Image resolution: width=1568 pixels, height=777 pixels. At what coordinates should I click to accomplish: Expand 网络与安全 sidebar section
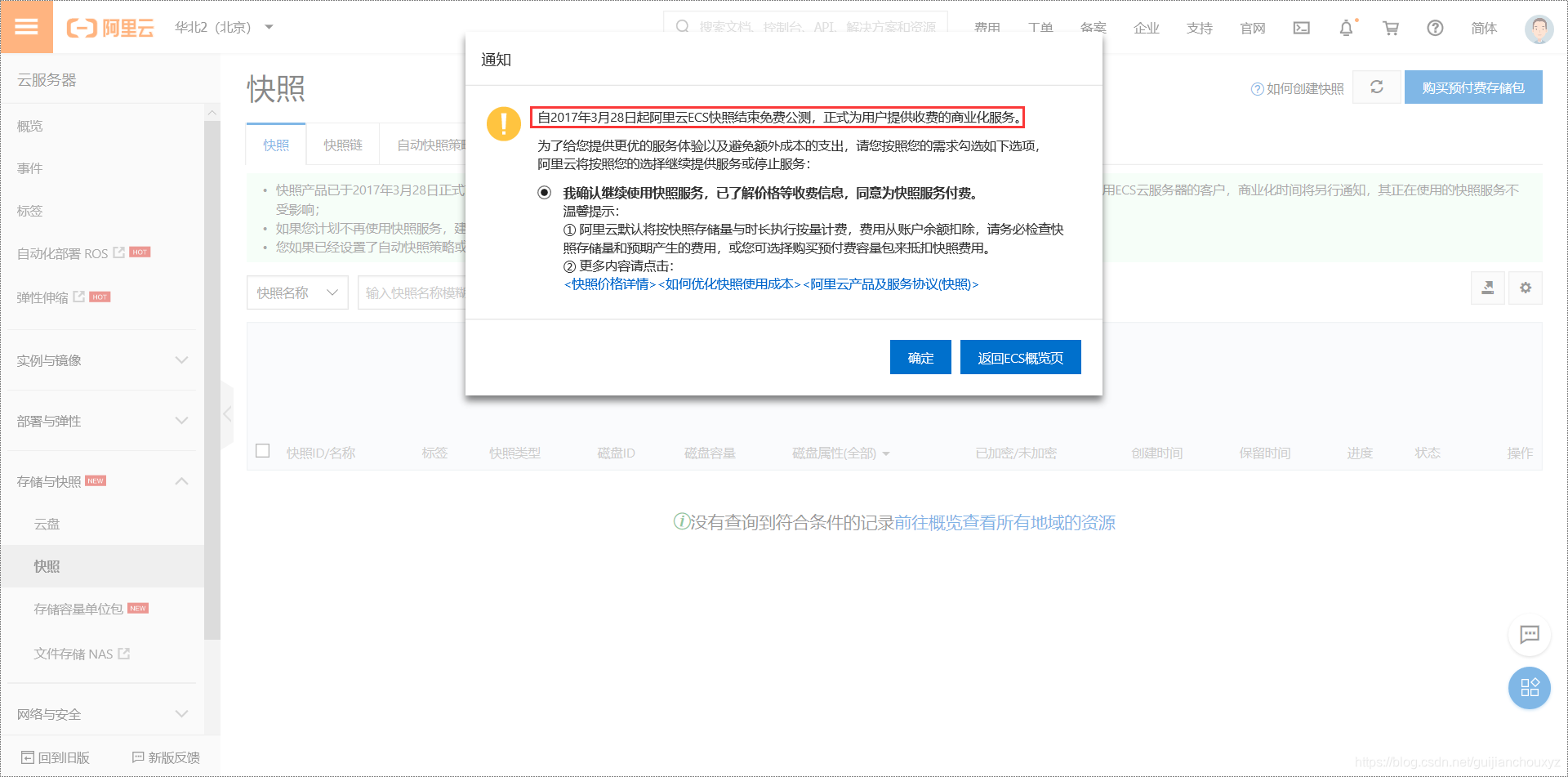103,714
